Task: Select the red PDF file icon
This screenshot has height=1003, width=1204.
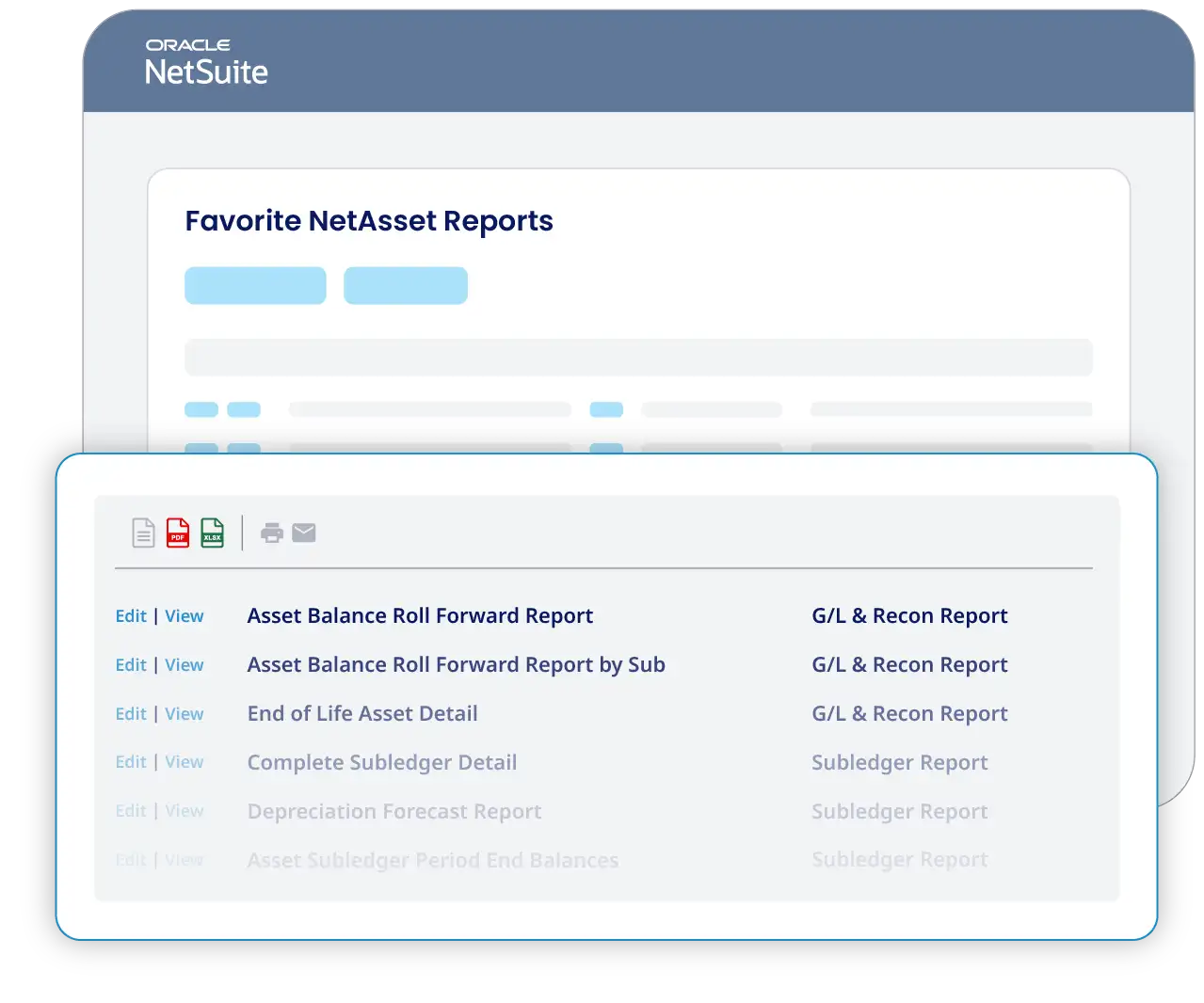Action: click(177, 533)
